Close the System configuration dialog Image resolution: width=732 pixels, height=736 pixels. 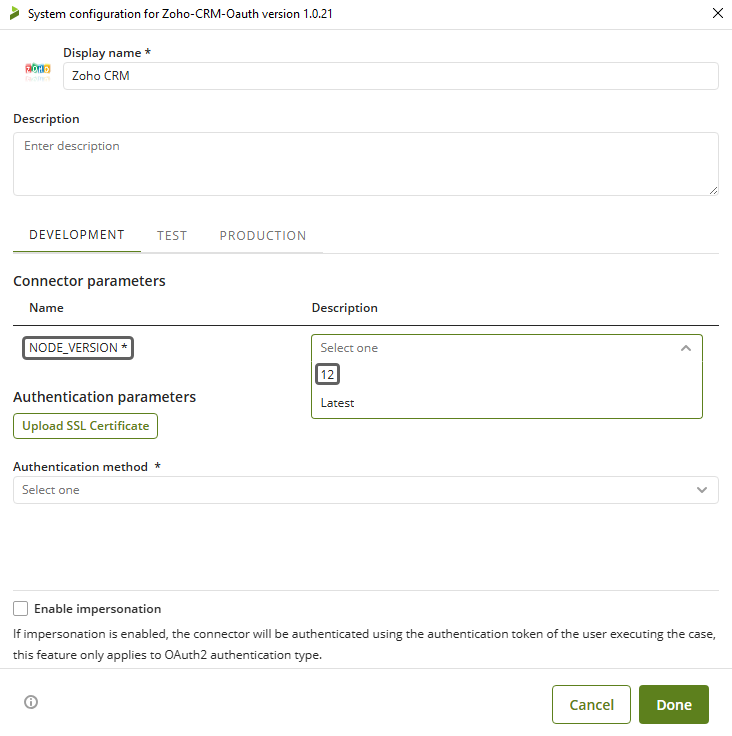point(717,13)
